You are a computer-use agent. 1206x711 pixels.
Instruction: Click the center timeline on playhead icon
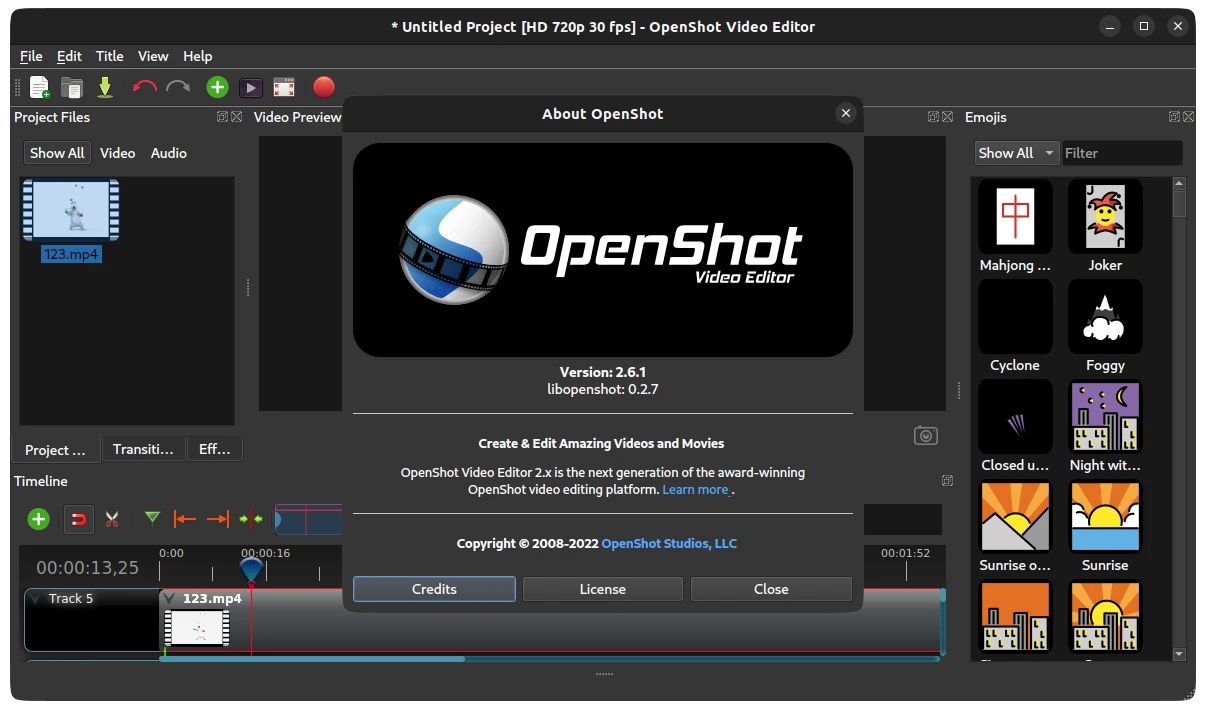251,519
